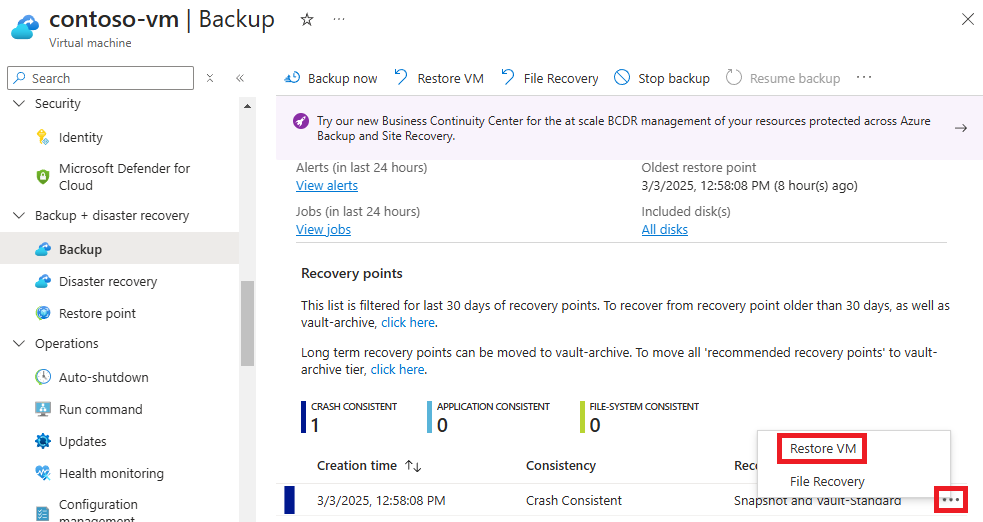This screenshot has height=522, width=983.
Task: Open the Business Continuity Center banner arrow
Action: 960,128
